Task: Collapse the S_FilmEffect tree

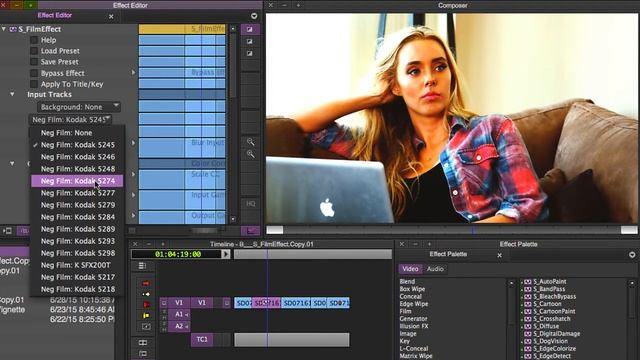Action: tap(4, 29)
